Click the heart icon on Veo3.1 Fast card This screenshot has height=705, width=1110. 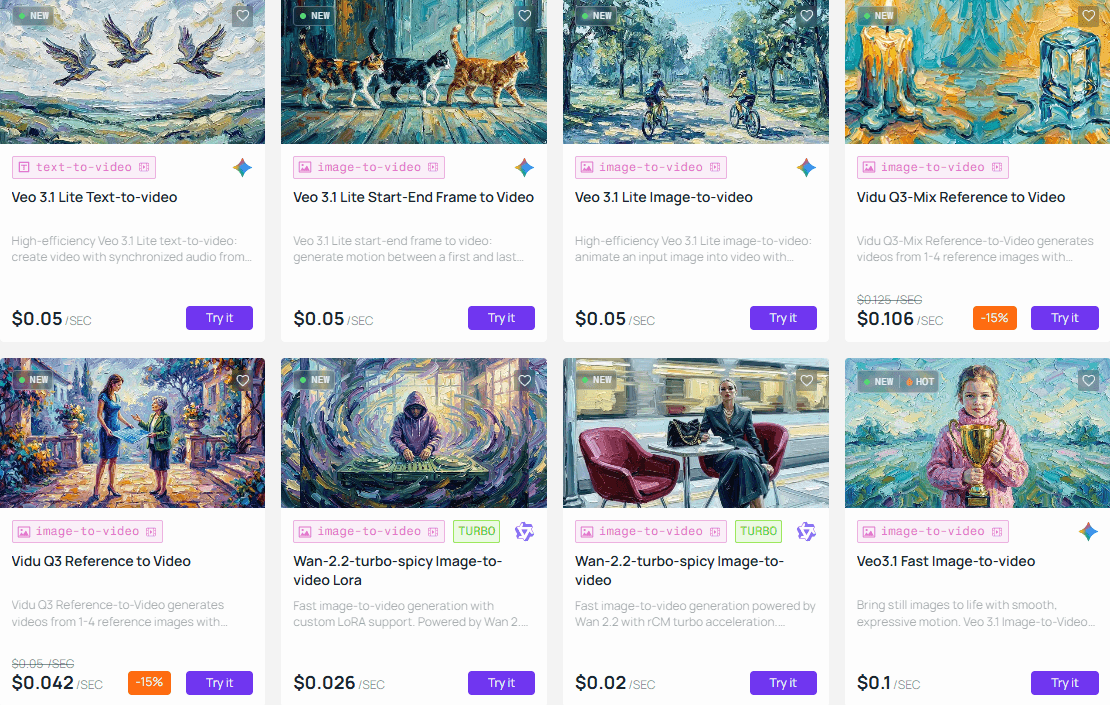pyautogui.click(x=1088, y=380)
